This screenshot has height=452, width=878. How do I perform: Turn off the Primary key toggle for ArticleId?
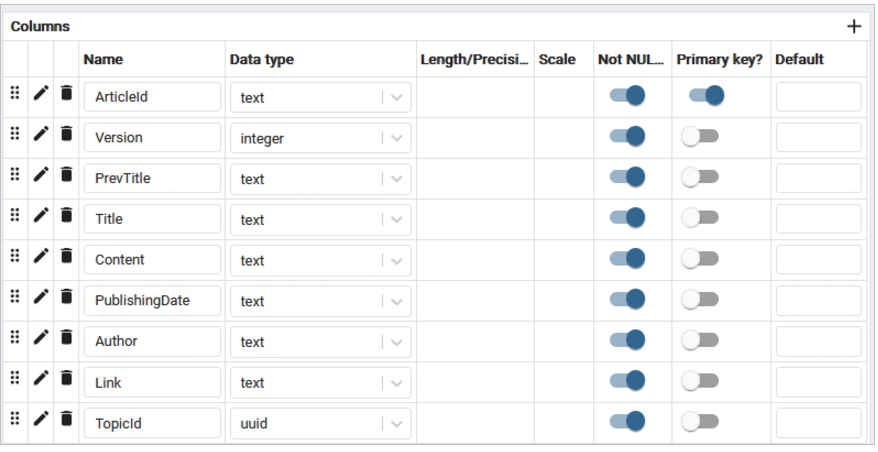pos(706,96)
